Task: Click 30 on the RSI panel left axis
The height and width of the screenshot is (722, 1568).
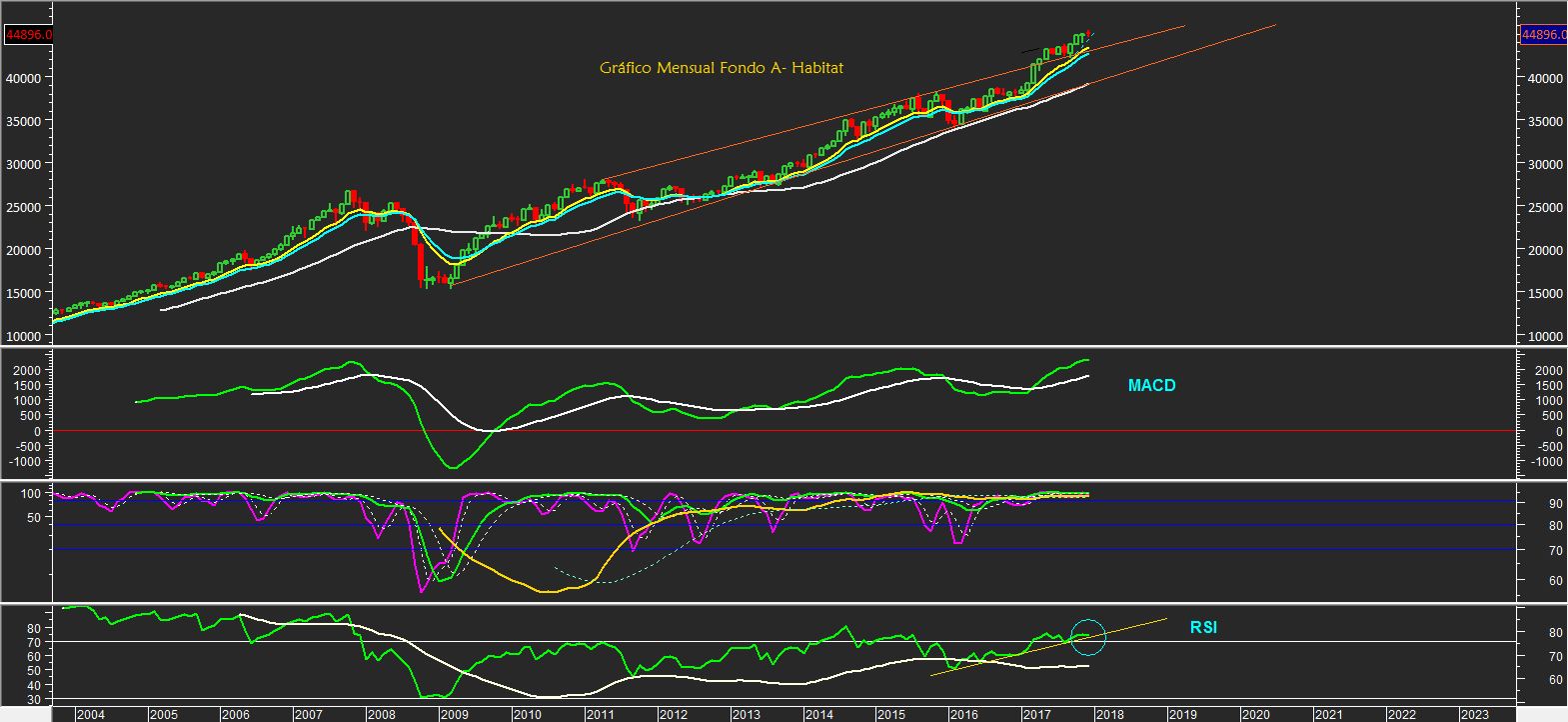Action: (33, 700)
